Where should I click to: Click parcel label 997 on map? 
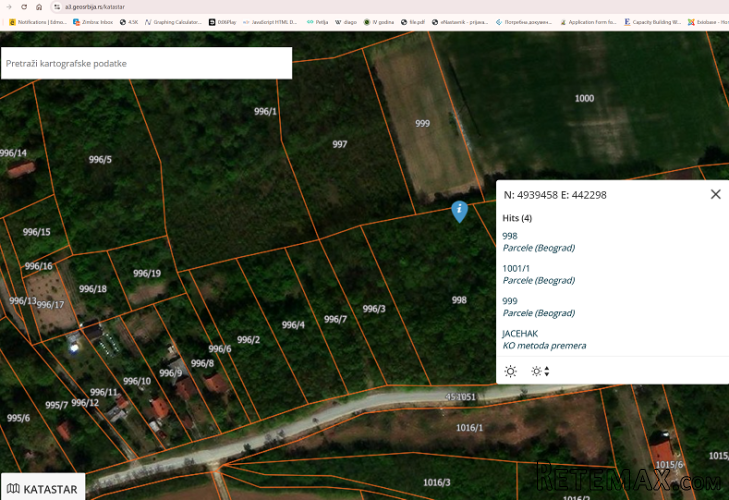(x=339, y=144)
